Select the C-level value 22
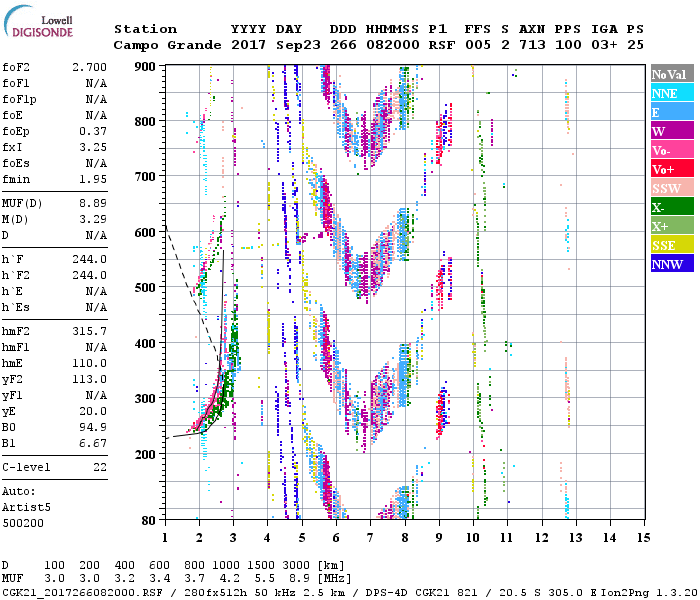 [x=100, y=467]
